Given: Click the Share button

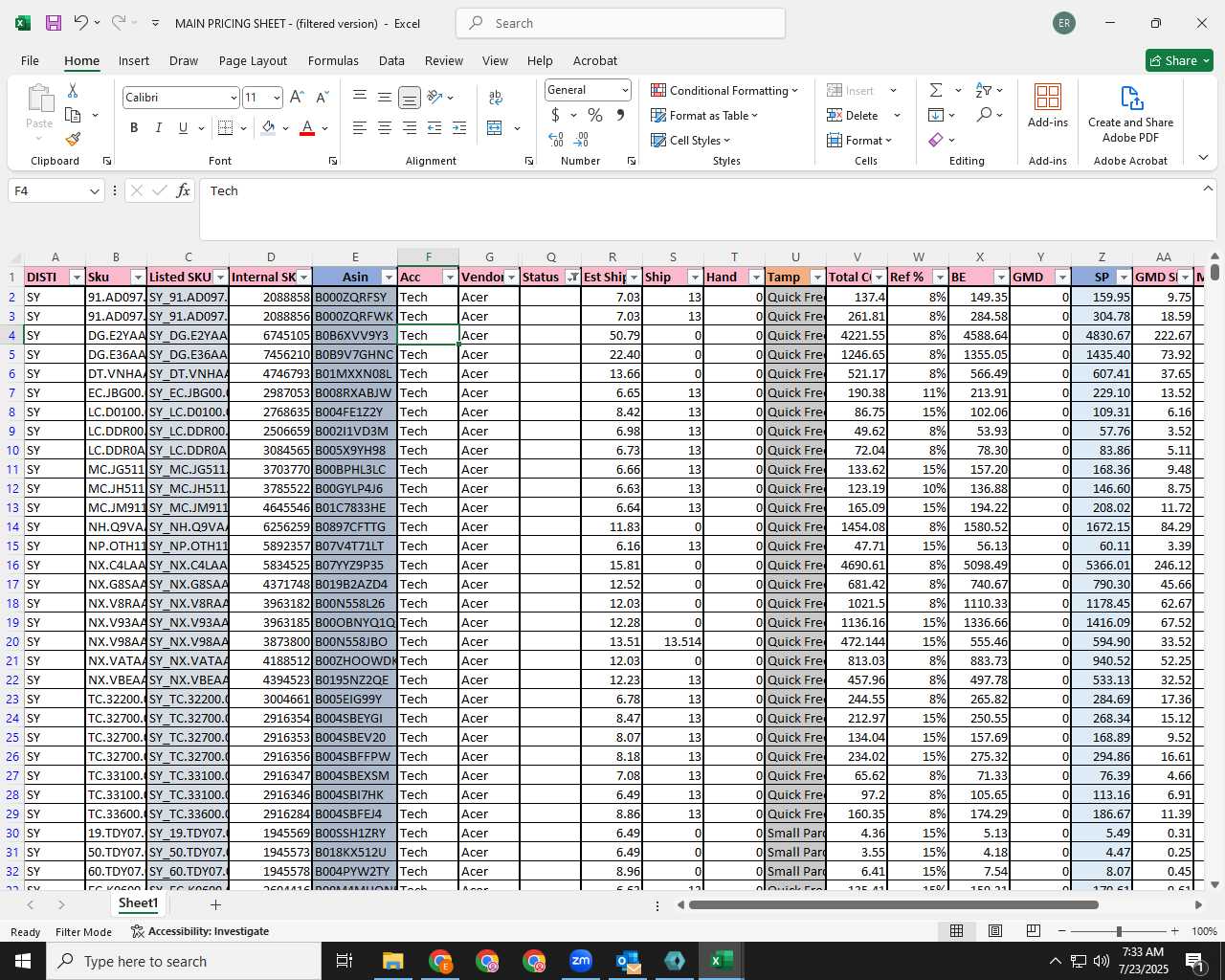Looking at the screenshot, I should (x=1179, y=60).
